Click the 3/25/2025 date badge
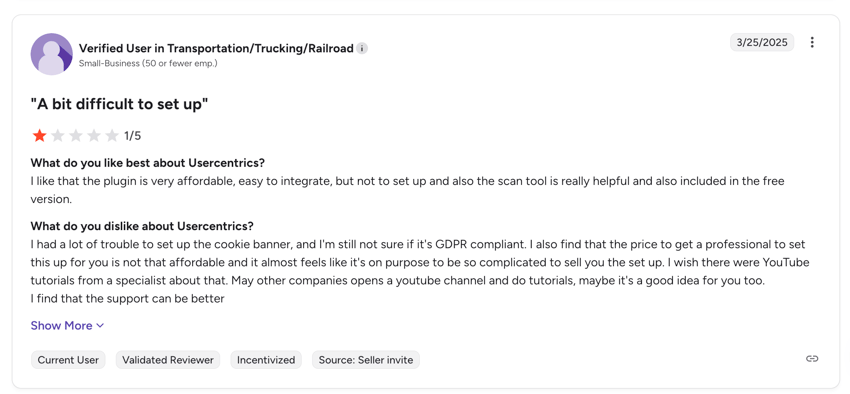The height and width of the screenshot is (394, 850). point(762,42)
